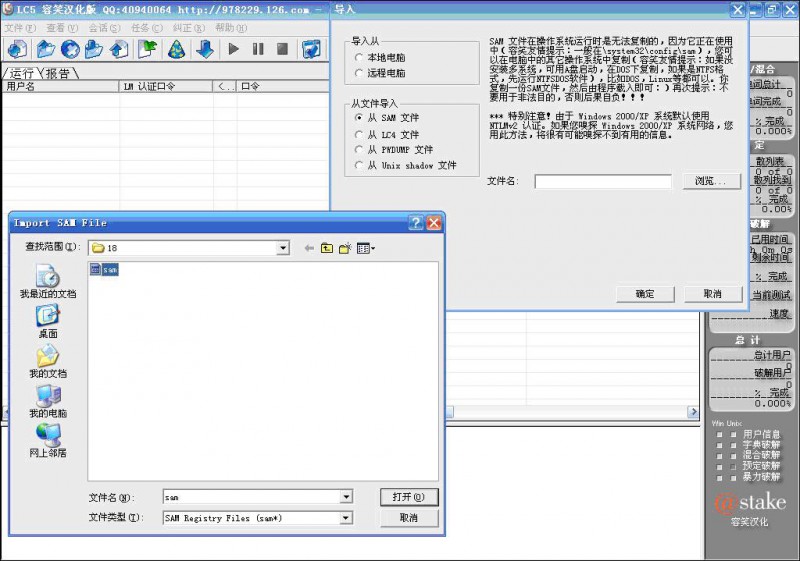
Task: Click 取消 in Import SAM File dialog
Action: pyautogui.click(x=409, y=518)
